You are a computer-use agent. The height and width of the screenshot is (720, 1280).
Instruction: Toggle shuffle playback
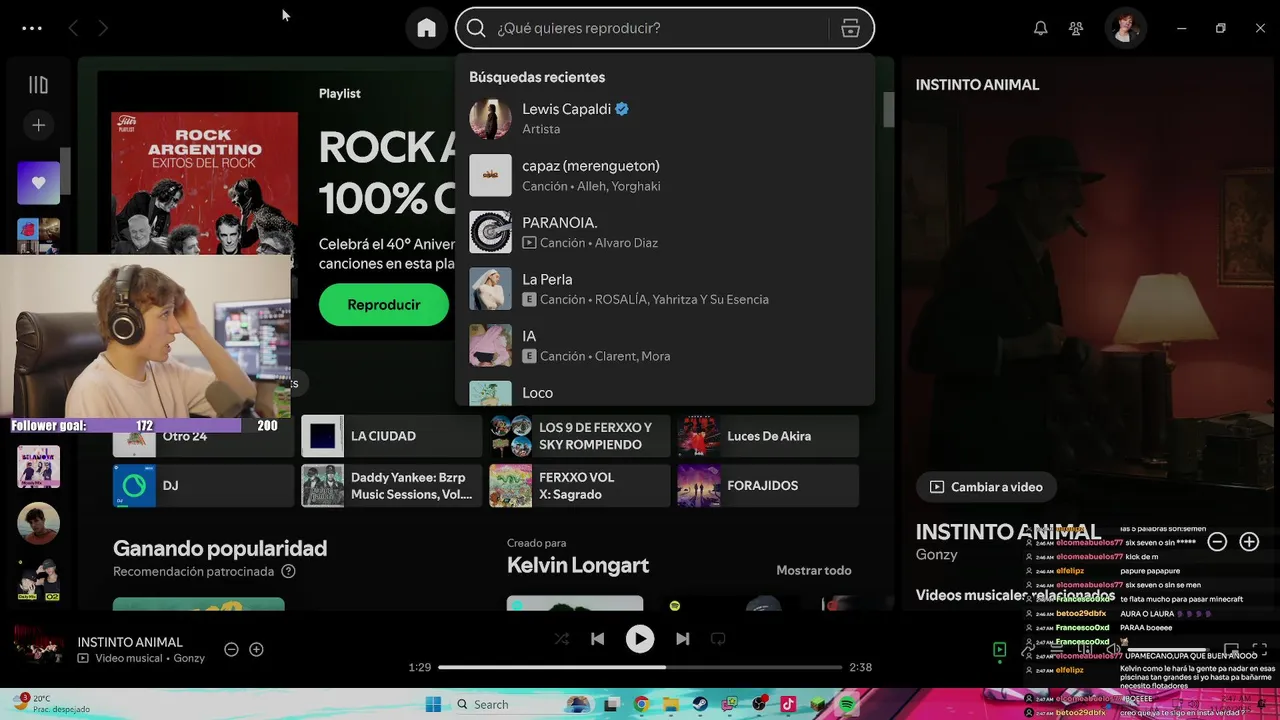coord(561,639)
